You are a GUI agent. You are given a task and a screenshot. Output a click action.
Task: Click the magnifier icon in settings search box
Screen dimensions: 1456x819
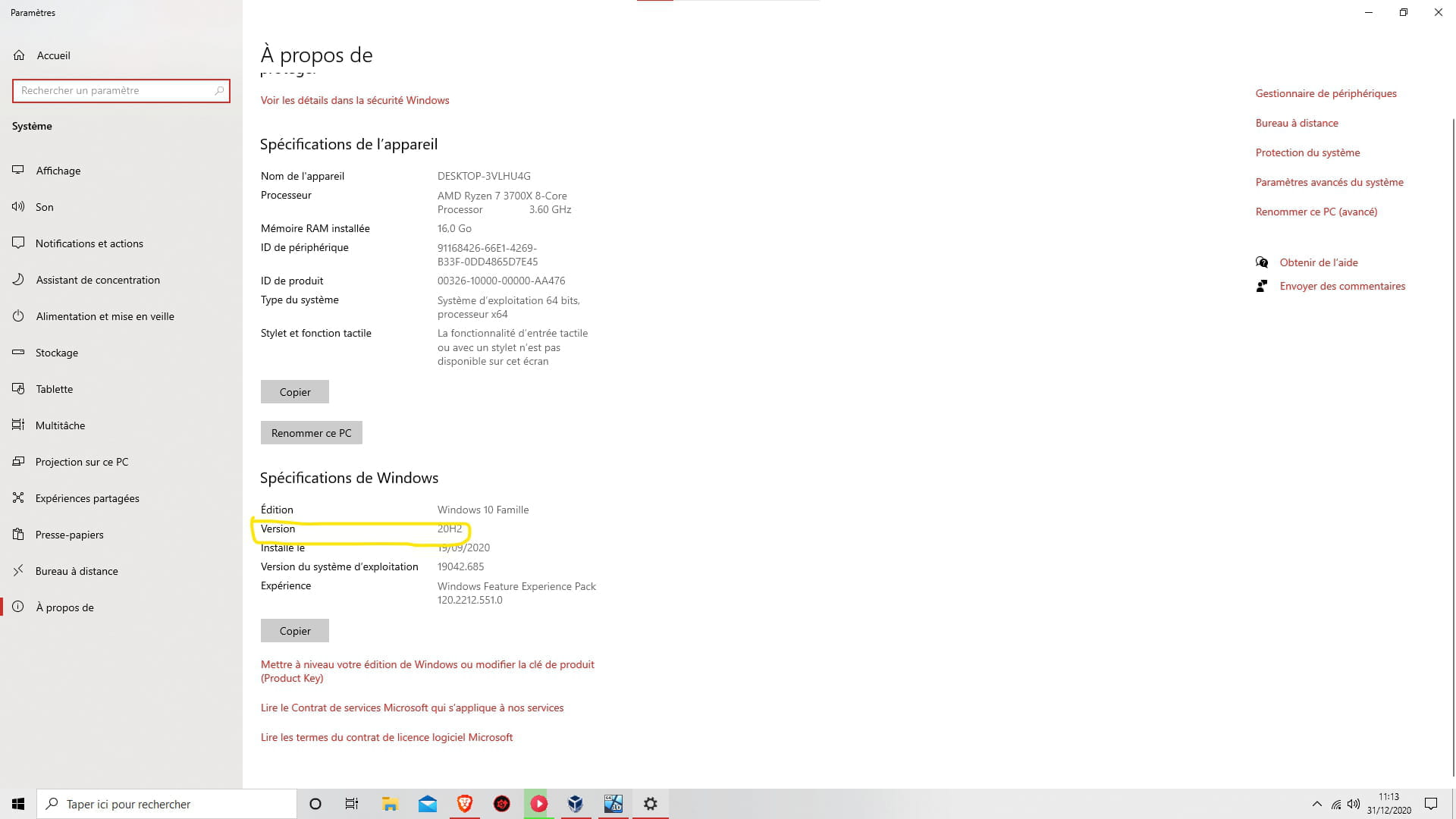(219, 90)
